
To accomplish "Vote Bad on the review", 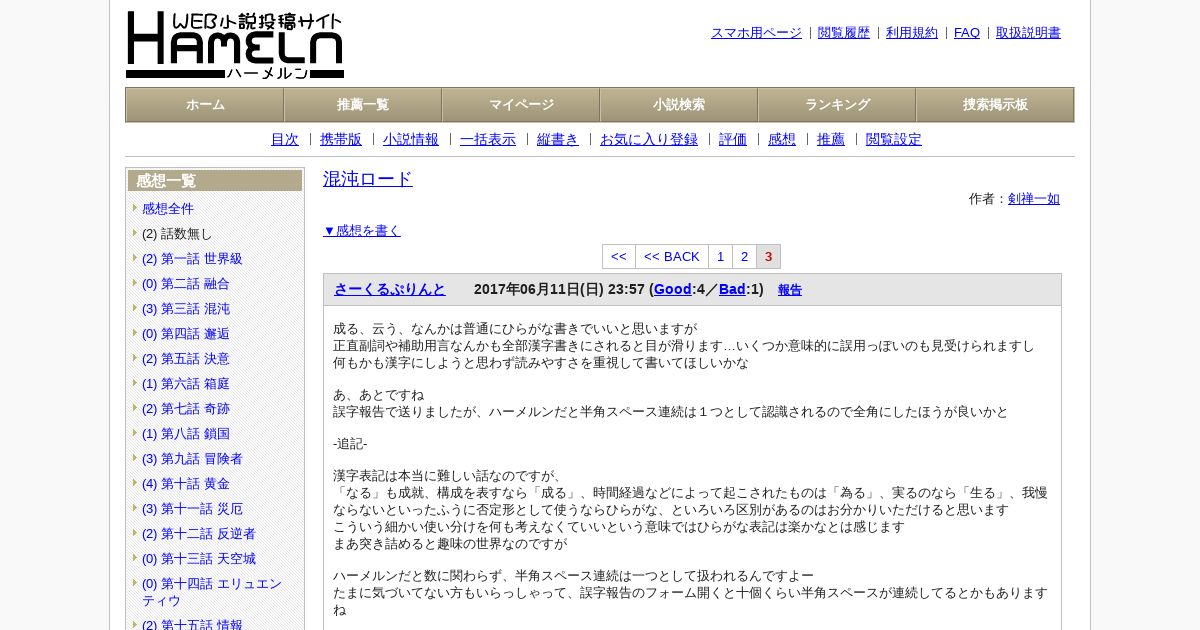I will [732, 289].
